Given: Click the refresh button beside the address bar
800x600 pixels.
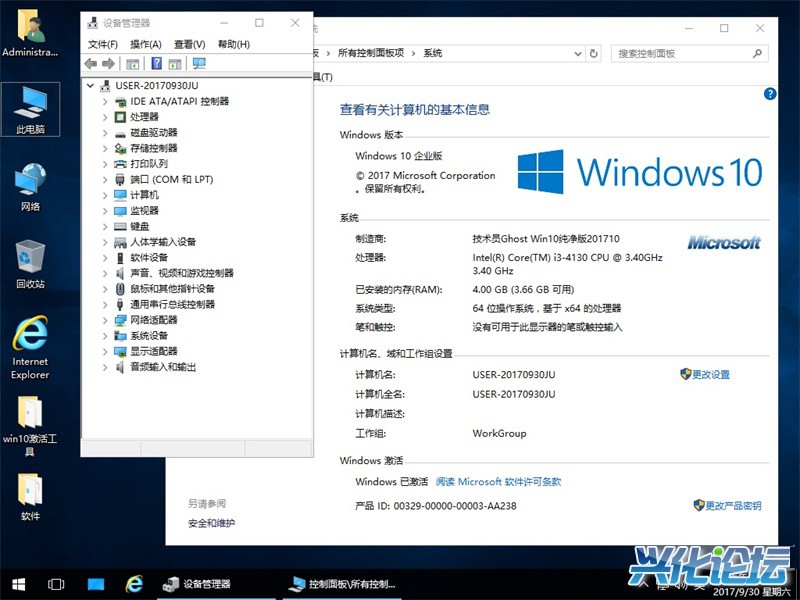Looking at the screenshot, I should (x=594, y=54).
